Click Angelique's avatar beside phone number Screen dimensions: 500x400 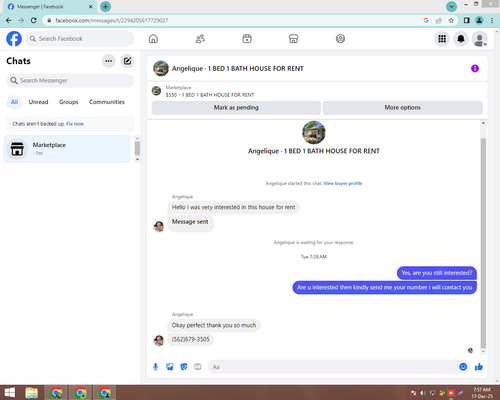coord(159,340)
